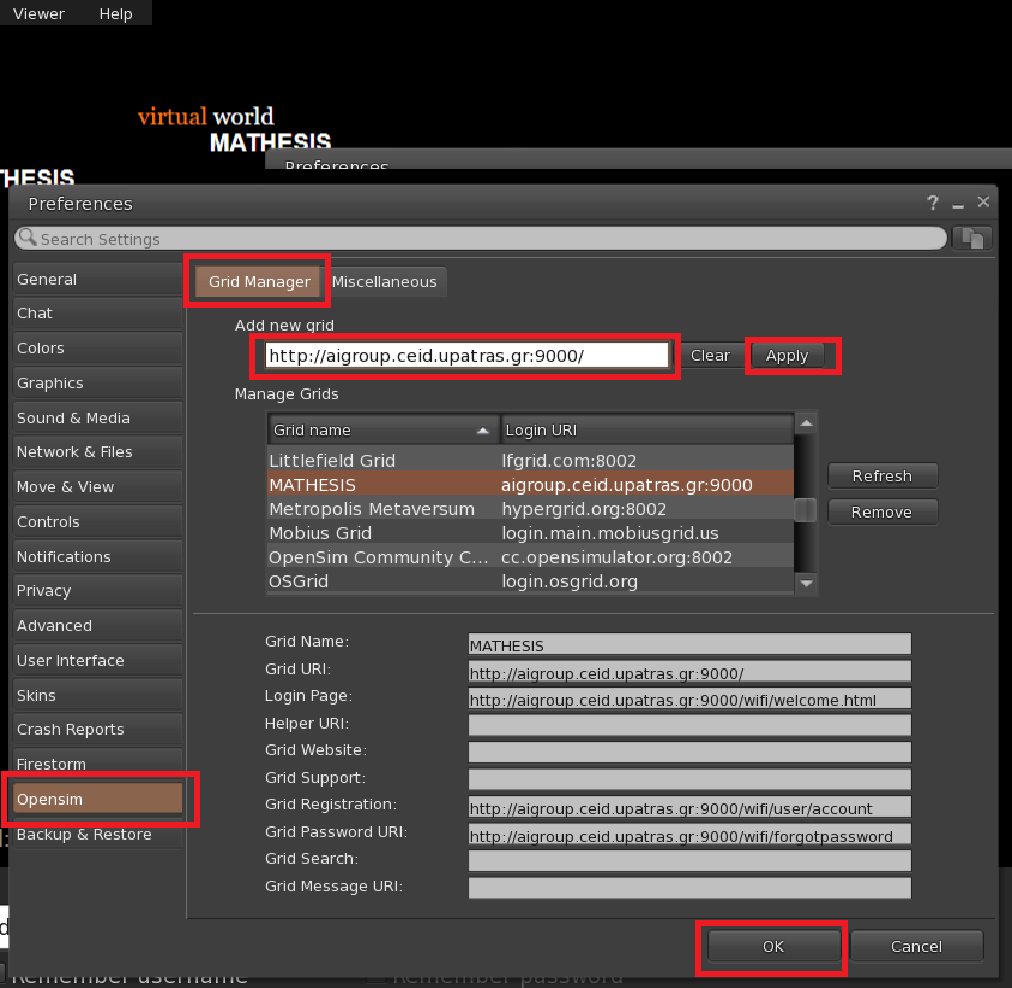Viewport: 1012px width, 988px height.
Task: Open the Viewer menu
Action: [x=39, y=14]
